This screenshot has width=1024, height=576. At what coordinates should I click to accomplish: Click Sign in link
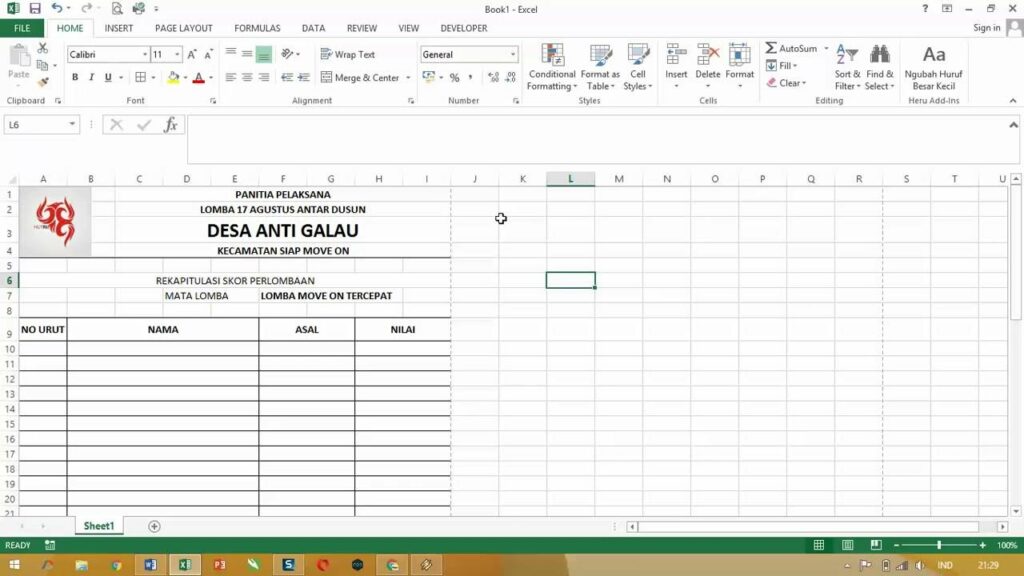(x=986, y=27)
